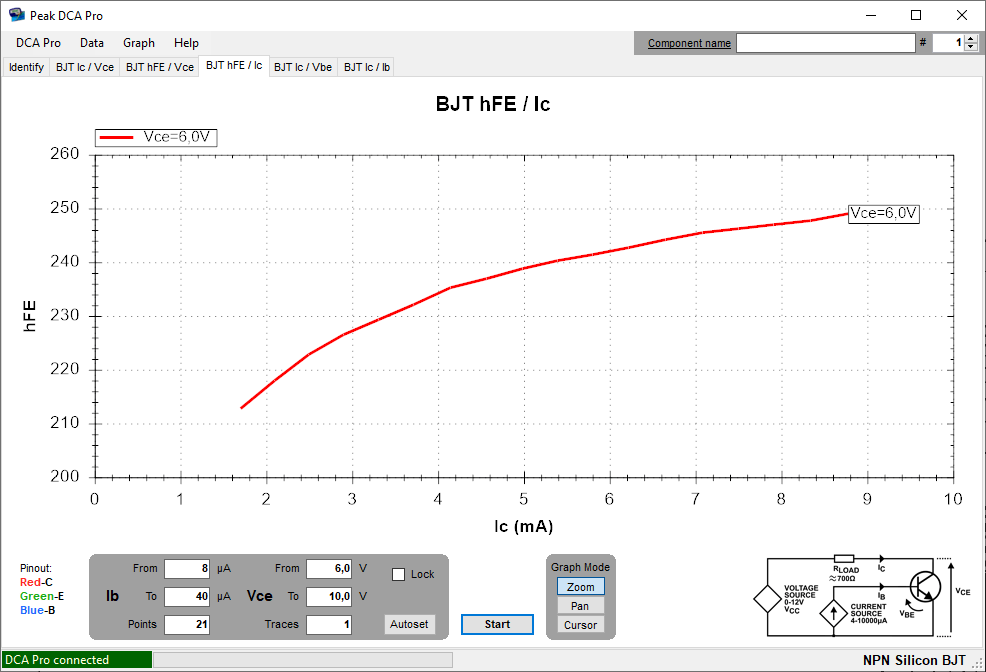This screenshot has width=986, height=672.
Task: Open the Help menu
Action: [x=186, y=43]
